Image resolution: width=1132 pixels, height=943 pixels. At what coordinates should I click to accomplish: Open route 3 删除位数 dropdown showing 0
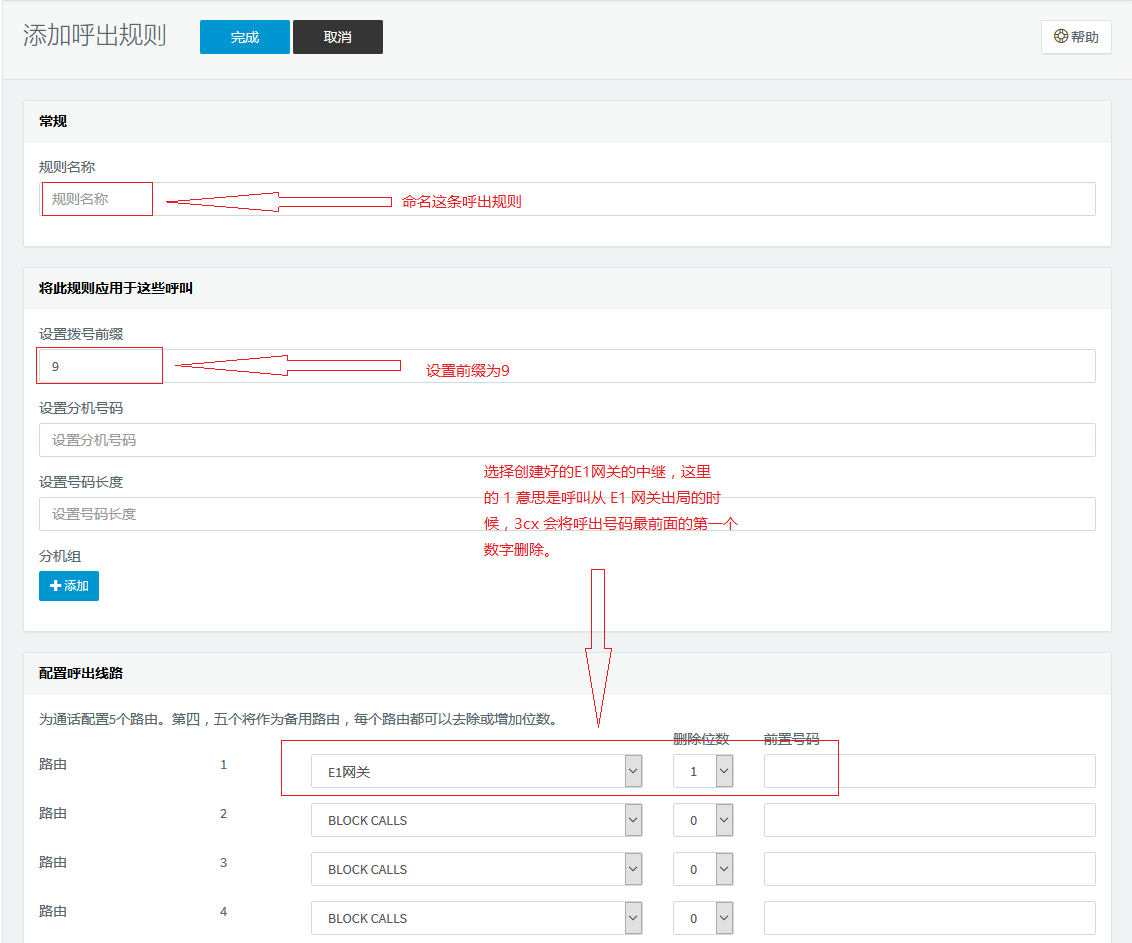tap(703, 869)
